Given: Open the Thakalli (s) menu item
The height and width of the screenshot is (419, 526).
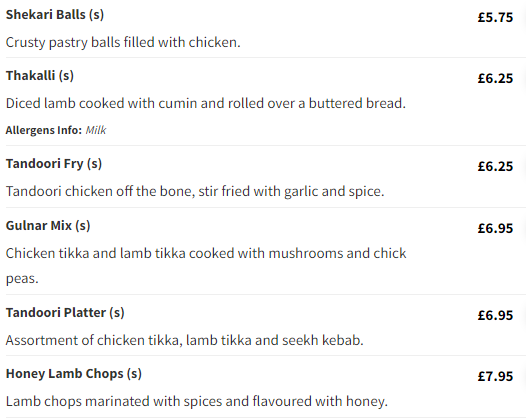Looking at the screenshot, I should coord(40,75).
